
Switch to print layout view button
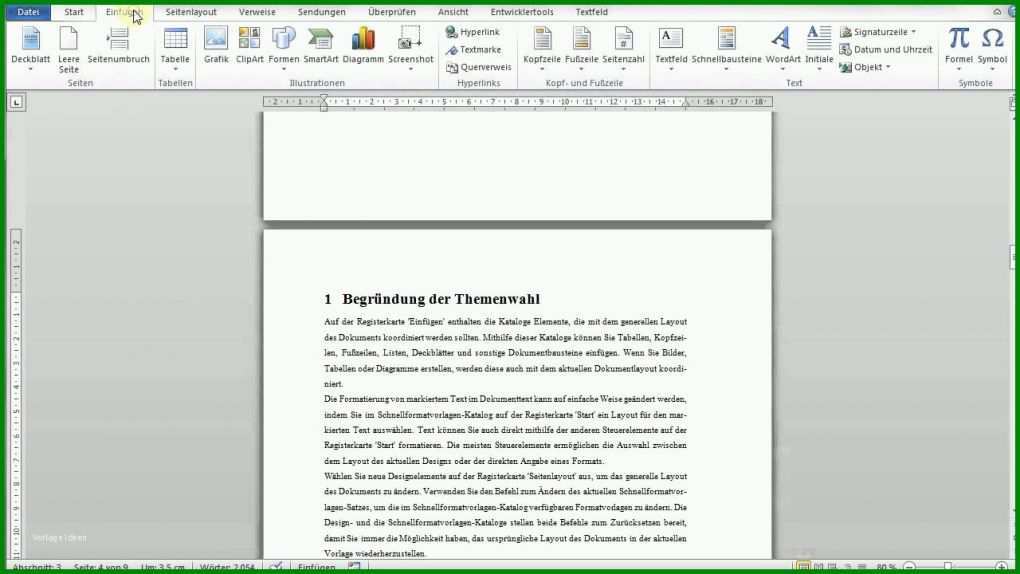tap(803, 567)
